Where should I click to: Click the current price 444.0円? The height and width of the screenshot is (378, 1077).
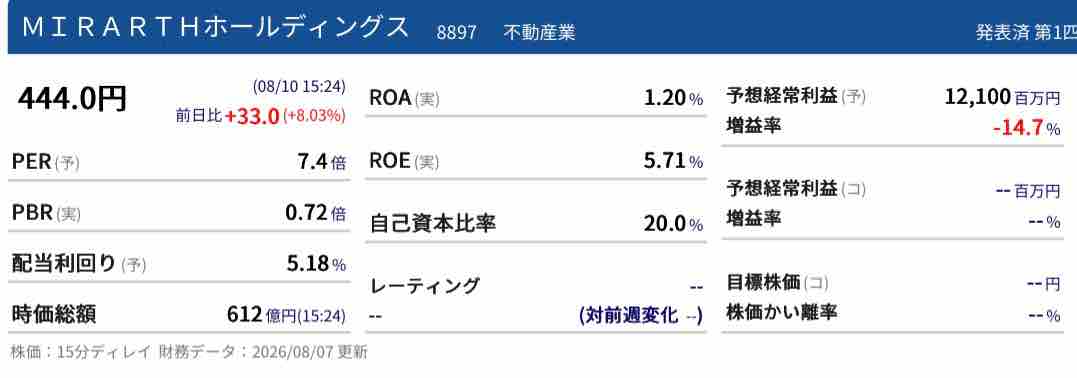click(73, 100)
